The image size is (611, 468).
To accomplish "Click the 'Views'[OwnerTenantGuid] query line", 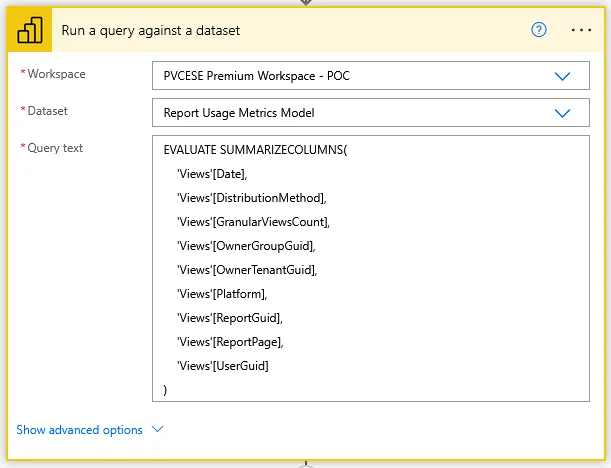I will pyautogui.click(x=247, y=270).
